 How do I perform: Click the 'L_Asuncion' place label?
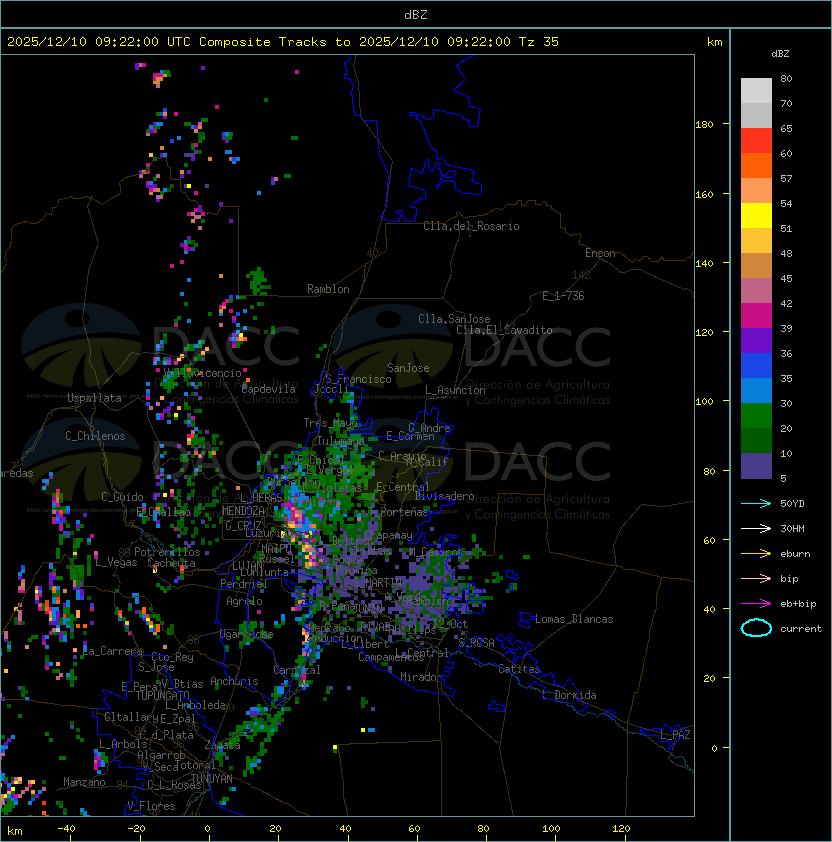pyautogui.click(x=455, y=390)
